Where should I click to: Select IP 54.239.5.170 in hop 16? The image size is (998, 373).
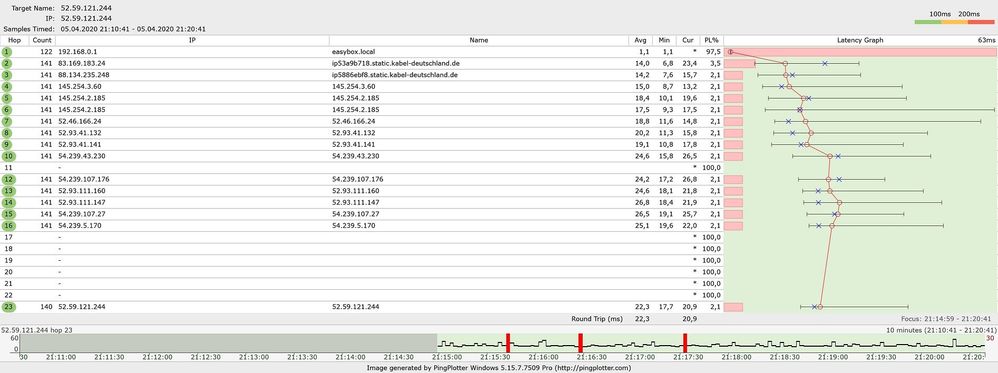point(80,225)
